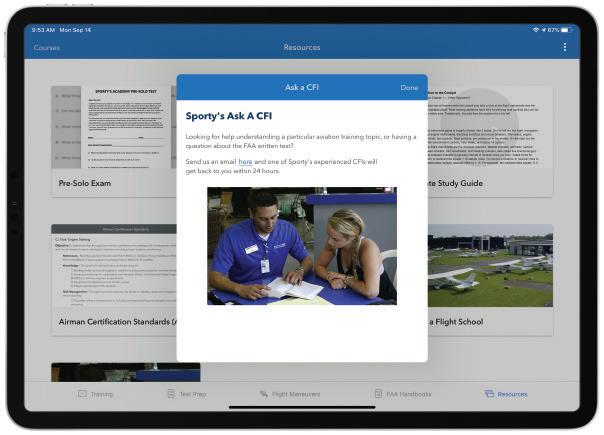Select 'Airman Certification Standards' card title
604x435 pixels.
[117, 322]
